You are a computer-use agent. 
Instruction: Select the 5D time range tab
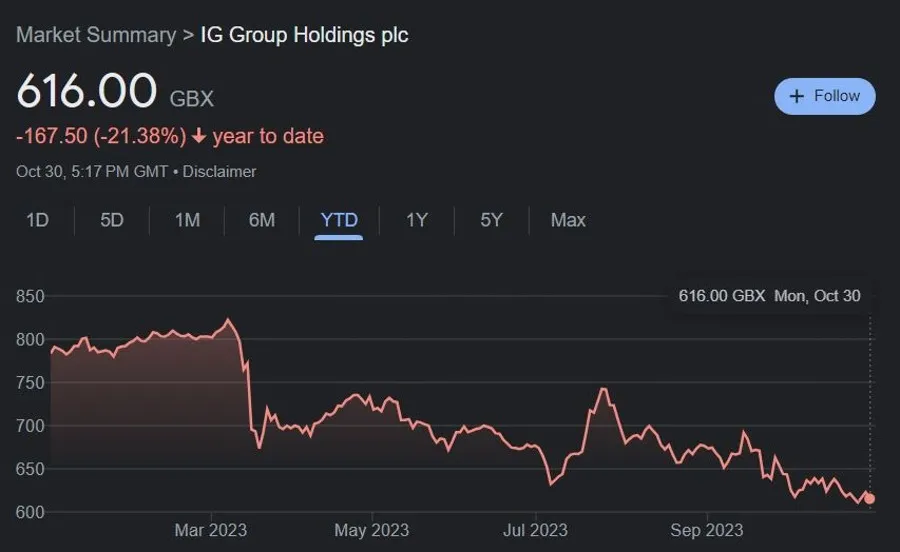click(112, 220)
